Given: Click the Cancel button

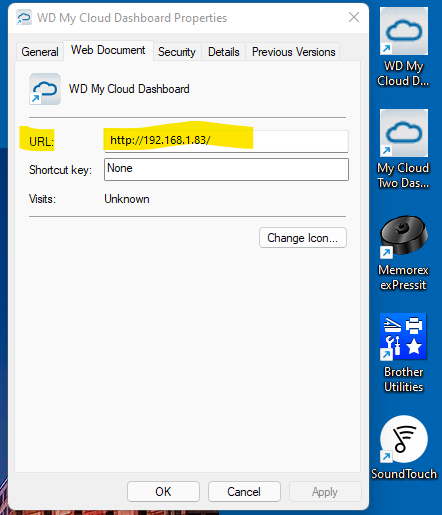Looking at the screenshot, I should pyautogui.click(x=244, y=491).
